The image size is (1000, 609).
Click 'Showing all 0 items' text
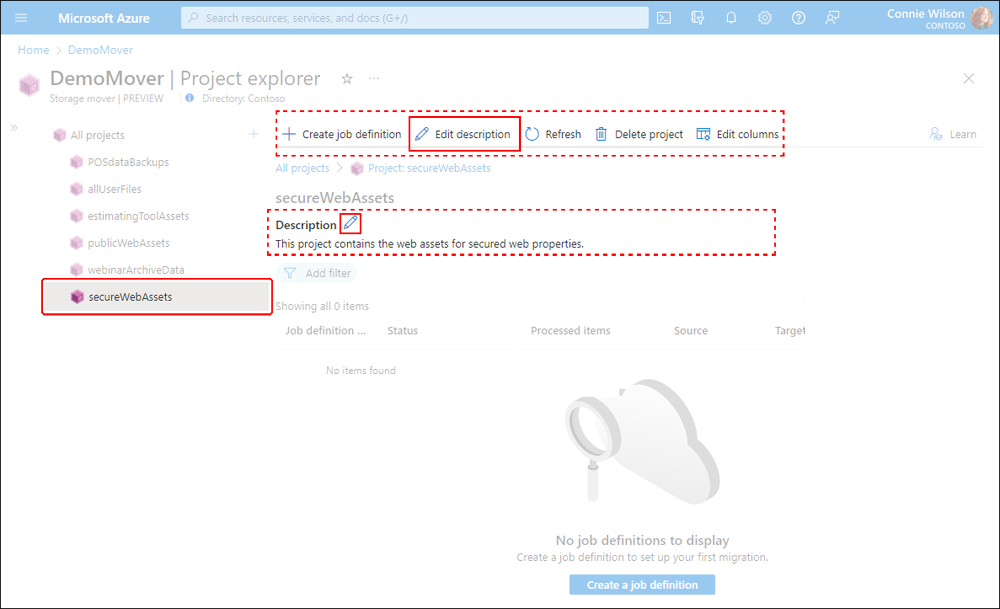click(x=322, y=306)
